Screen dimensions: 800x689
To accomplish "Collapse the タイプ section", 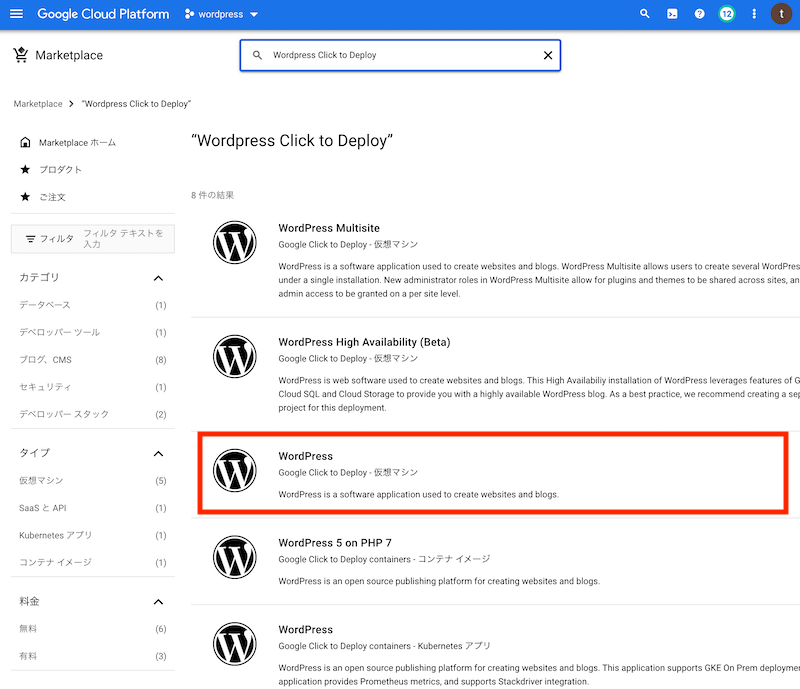I will [158, 454].
